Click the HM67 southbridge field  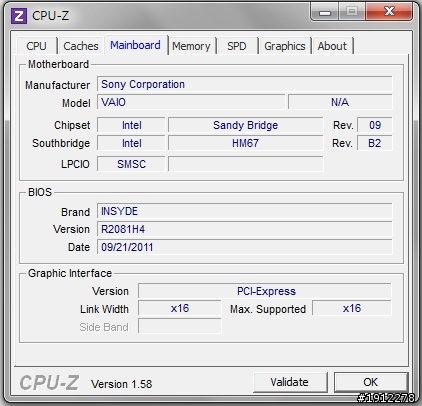(246, 143)
